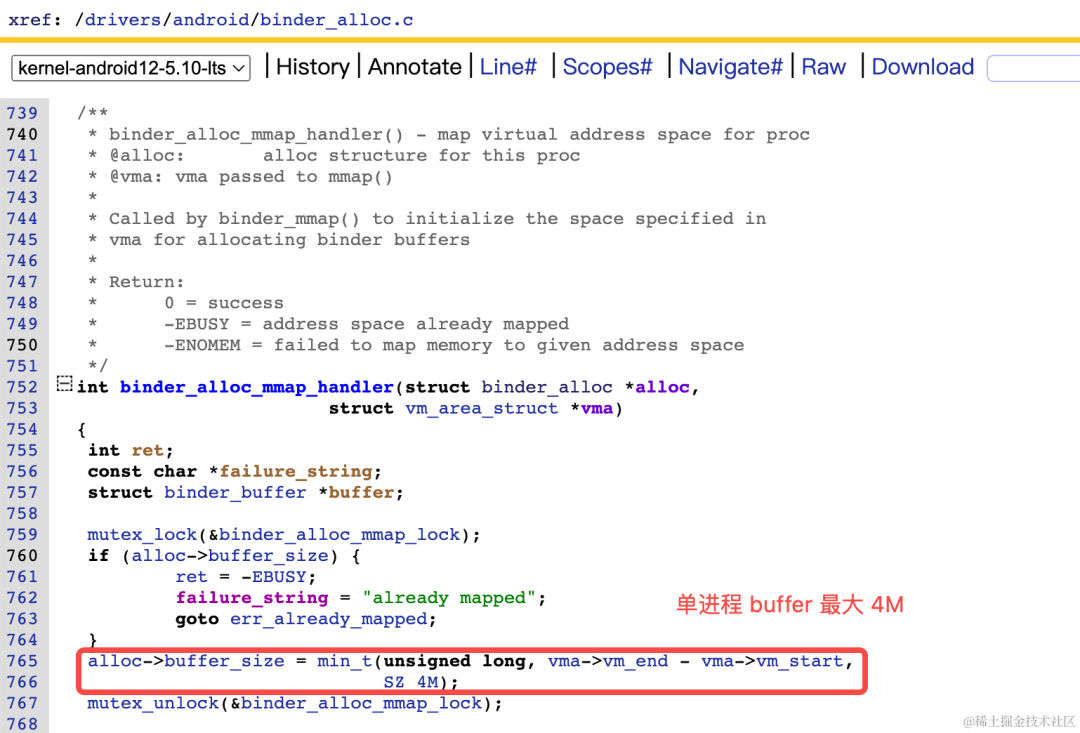Jump to line number 752
Image resolution: width=1080 pixels, height=733 pixels.
point(22,387)
